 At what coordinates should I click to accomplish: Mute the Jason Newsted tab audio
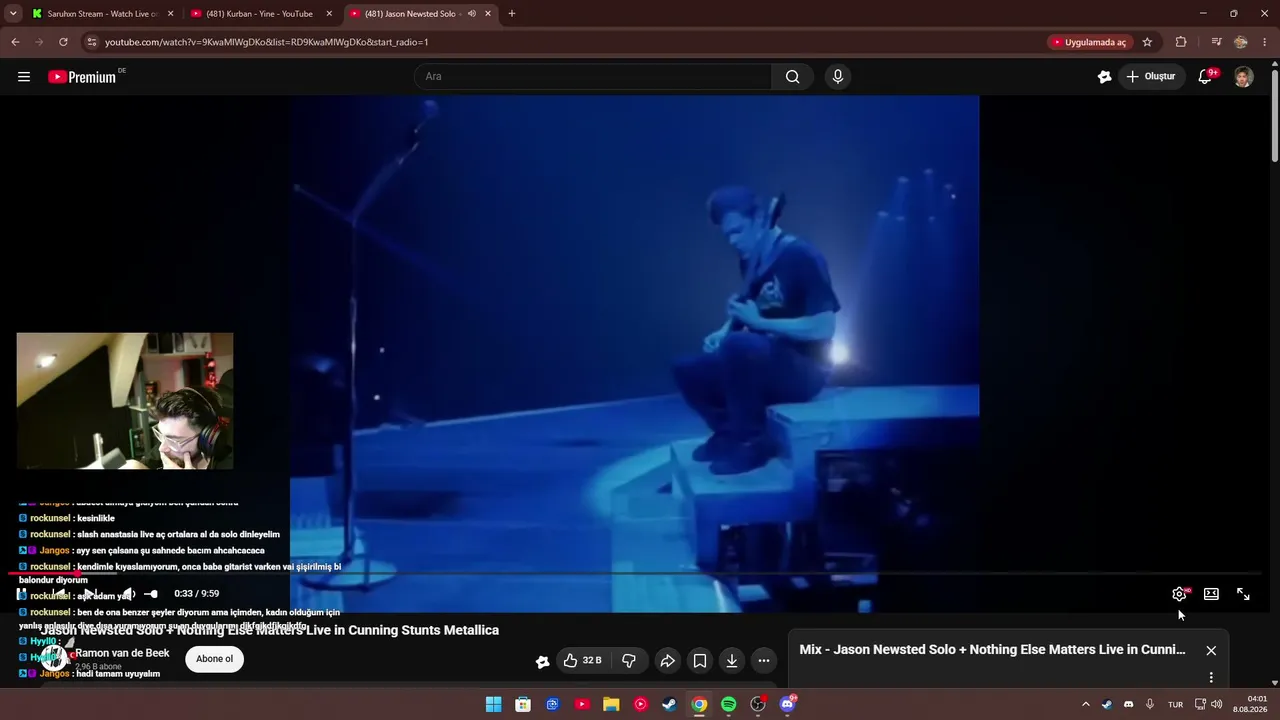(471, 14)
